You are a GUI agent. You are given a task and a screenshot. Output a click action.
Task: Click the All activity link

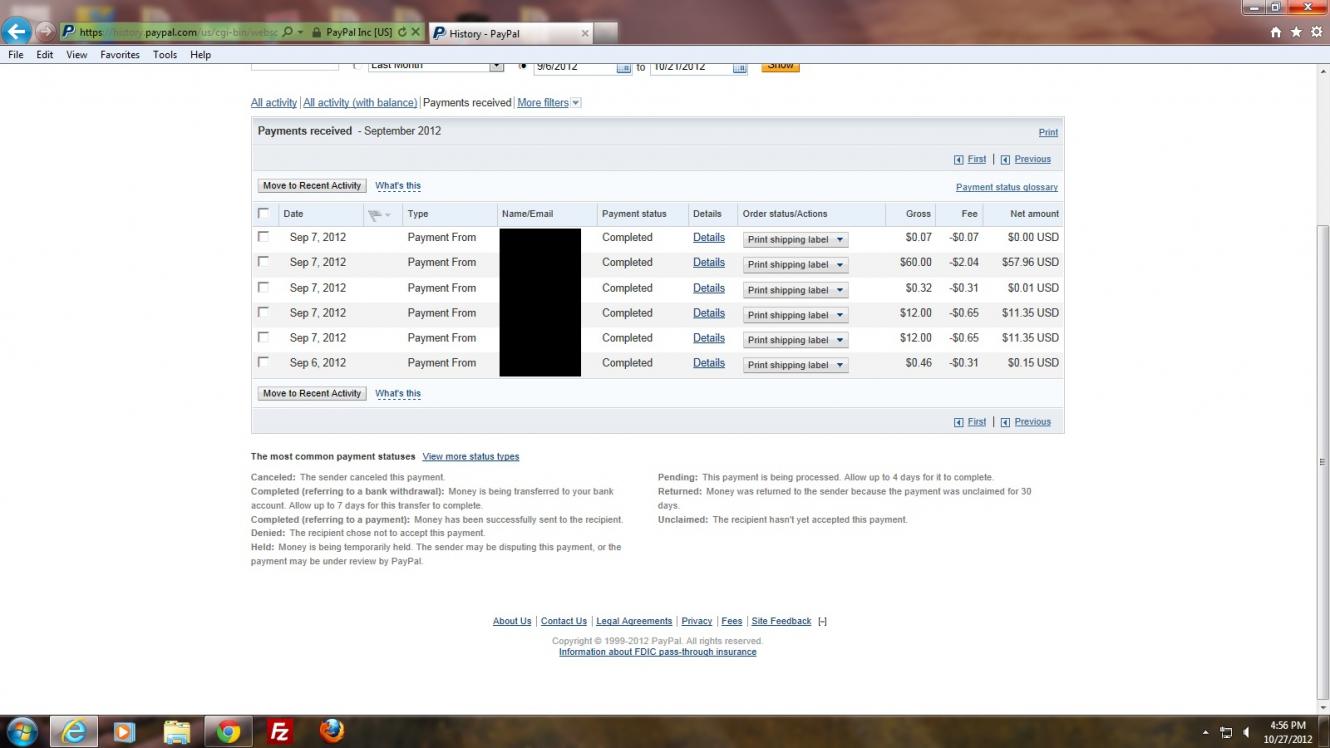pos(274,103)
